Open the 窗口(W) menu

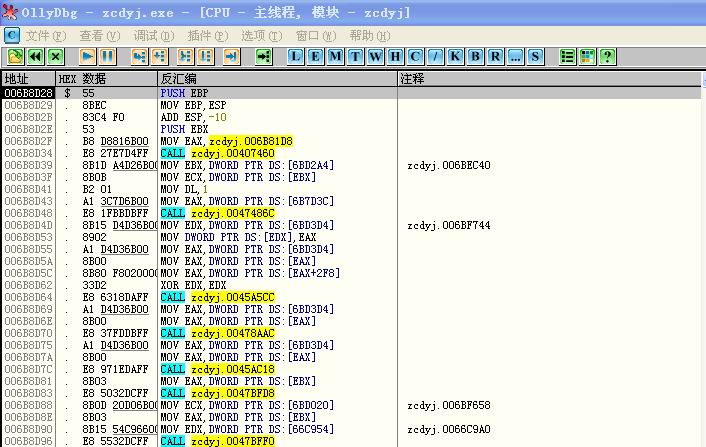coord(316,36)
